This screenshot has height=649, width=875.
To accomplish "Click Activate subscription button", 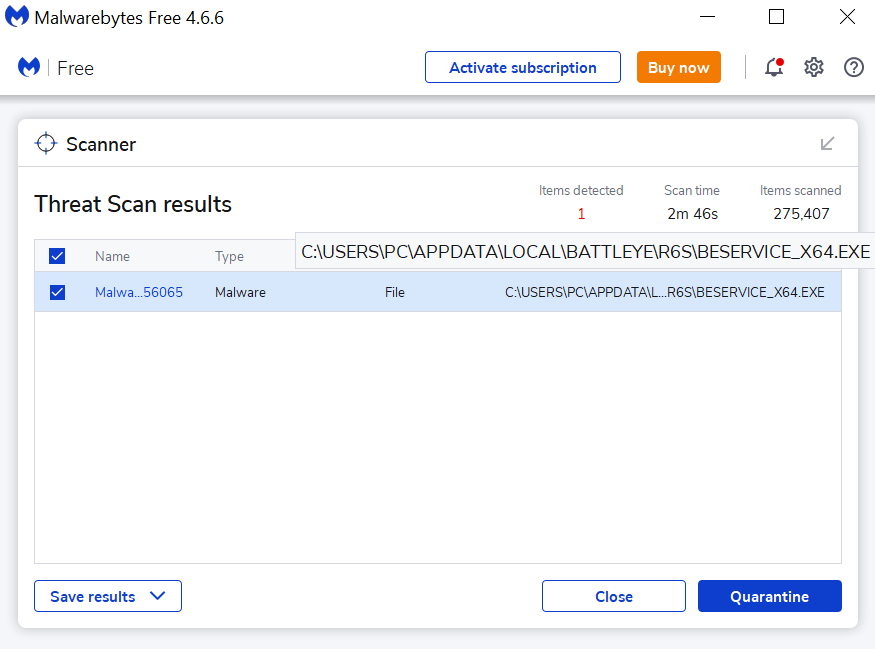I will click(x=523, y=68).
